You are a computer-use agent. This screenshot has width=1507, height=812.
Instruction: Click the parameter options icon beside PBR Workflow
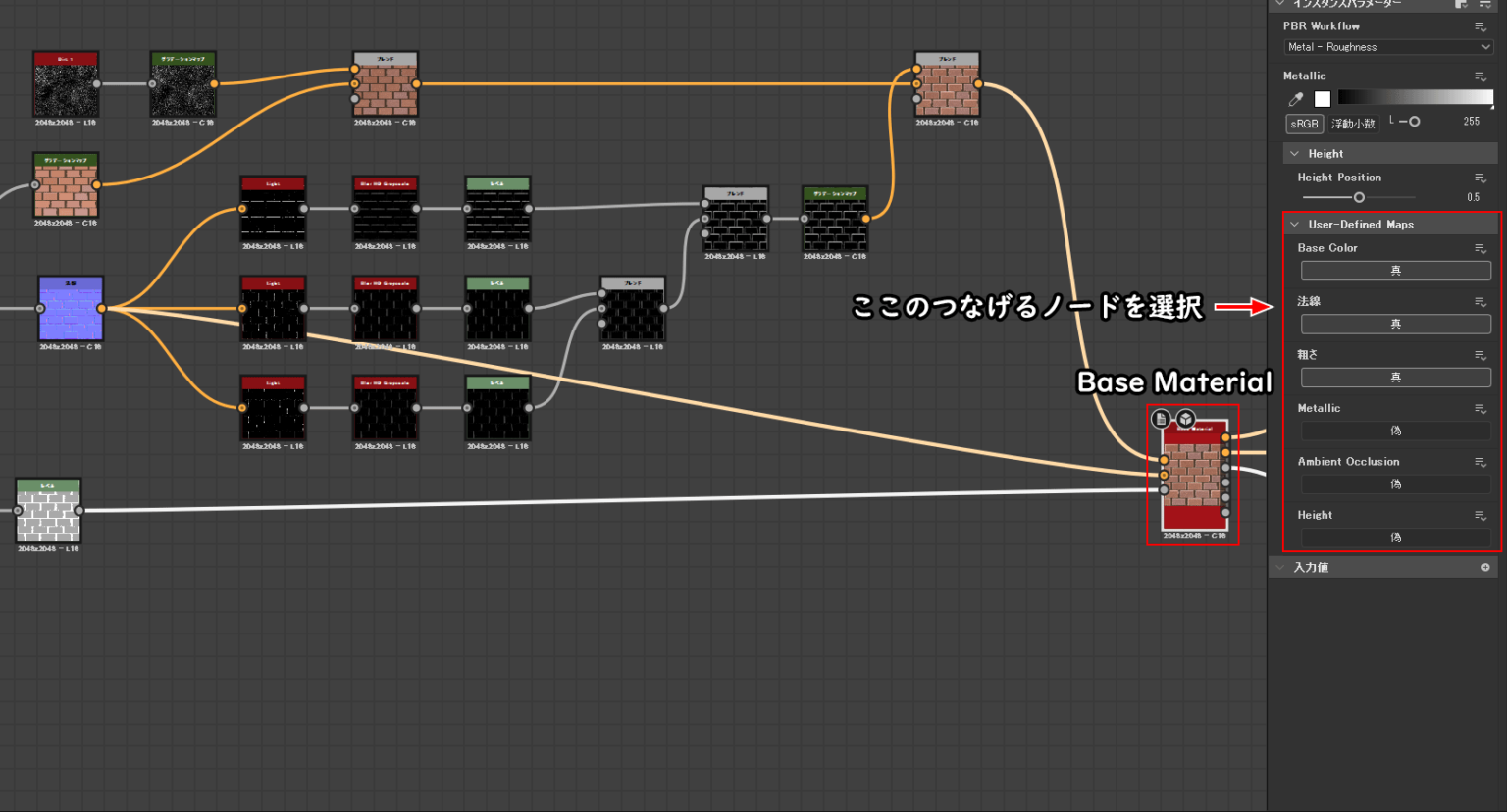[1481, 25]
